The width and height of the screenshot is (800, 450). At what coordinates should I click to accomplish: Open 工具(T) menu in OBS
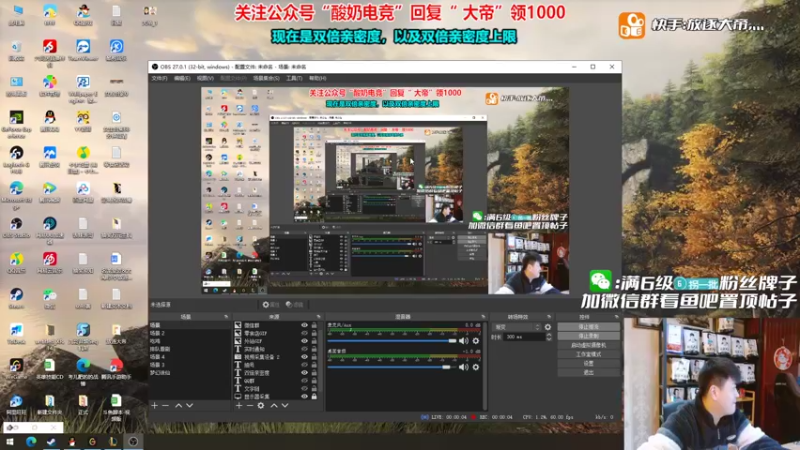tap(294, 78)
